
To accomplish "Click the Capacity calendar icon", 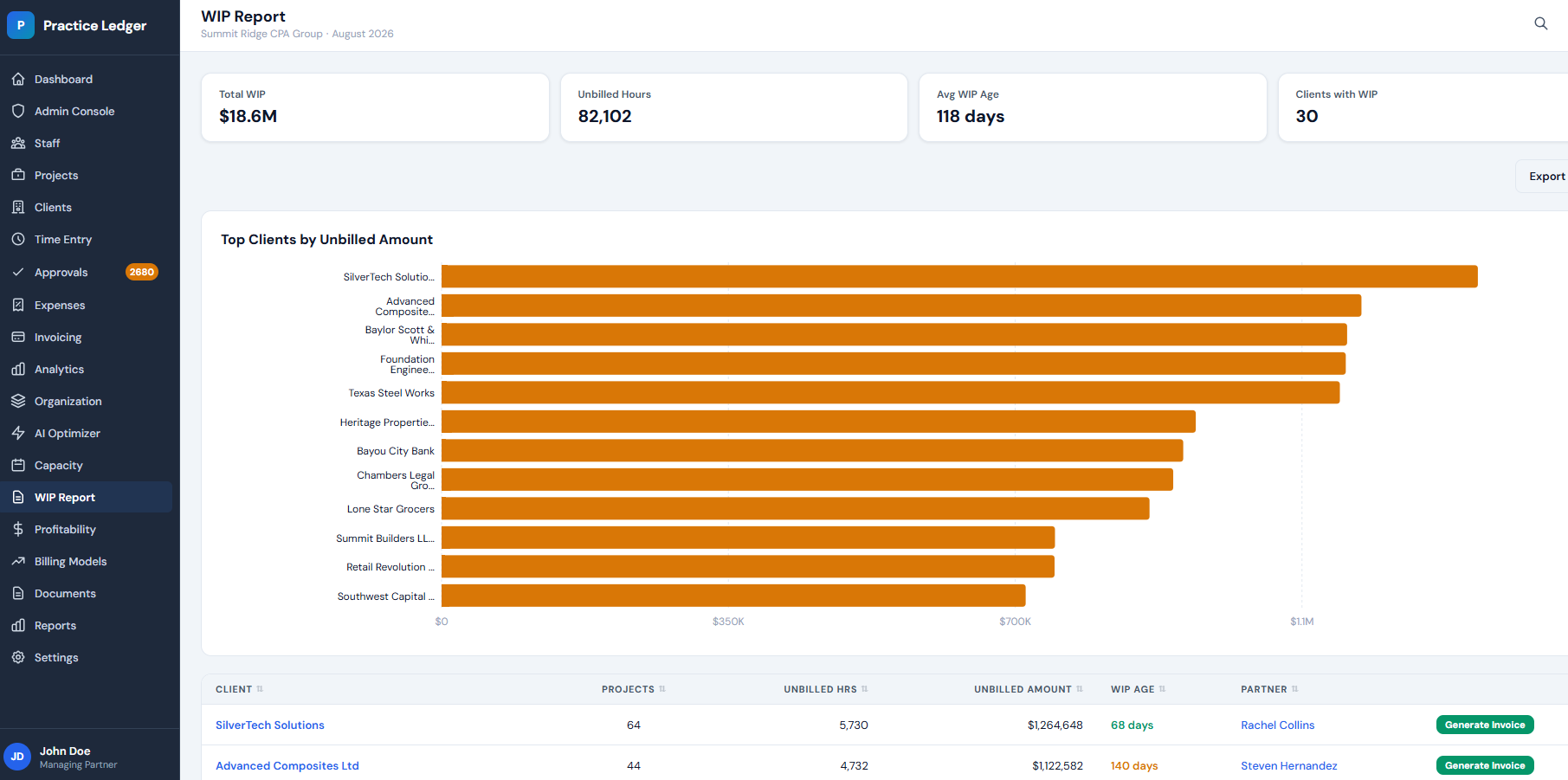I will coord(18,465).
